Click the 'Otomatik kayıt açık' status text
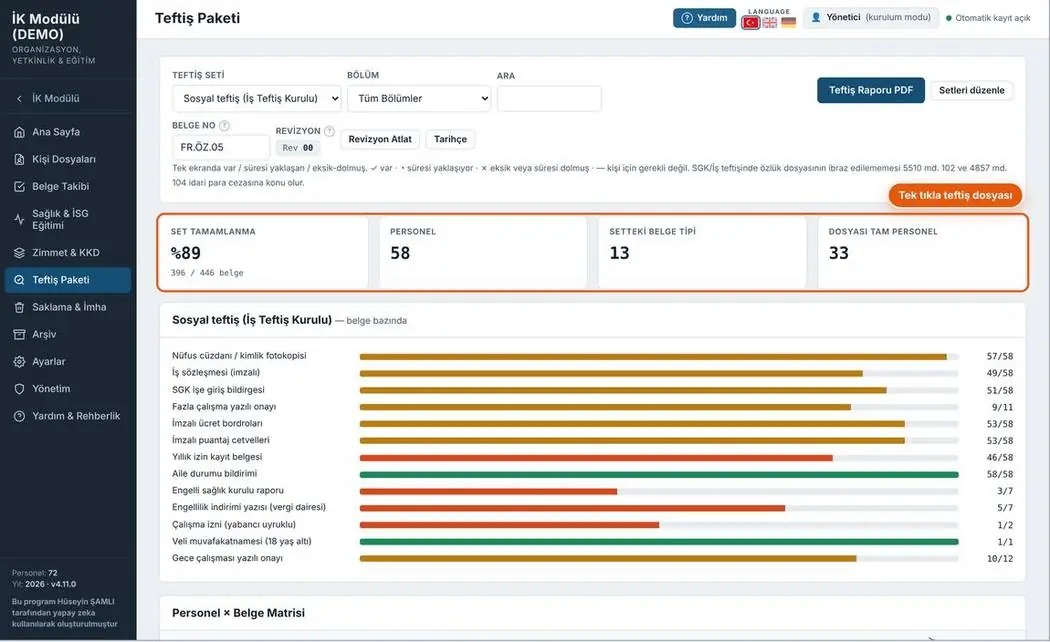This screenshot has width=1050, height=642. click(x=992, y=18)
